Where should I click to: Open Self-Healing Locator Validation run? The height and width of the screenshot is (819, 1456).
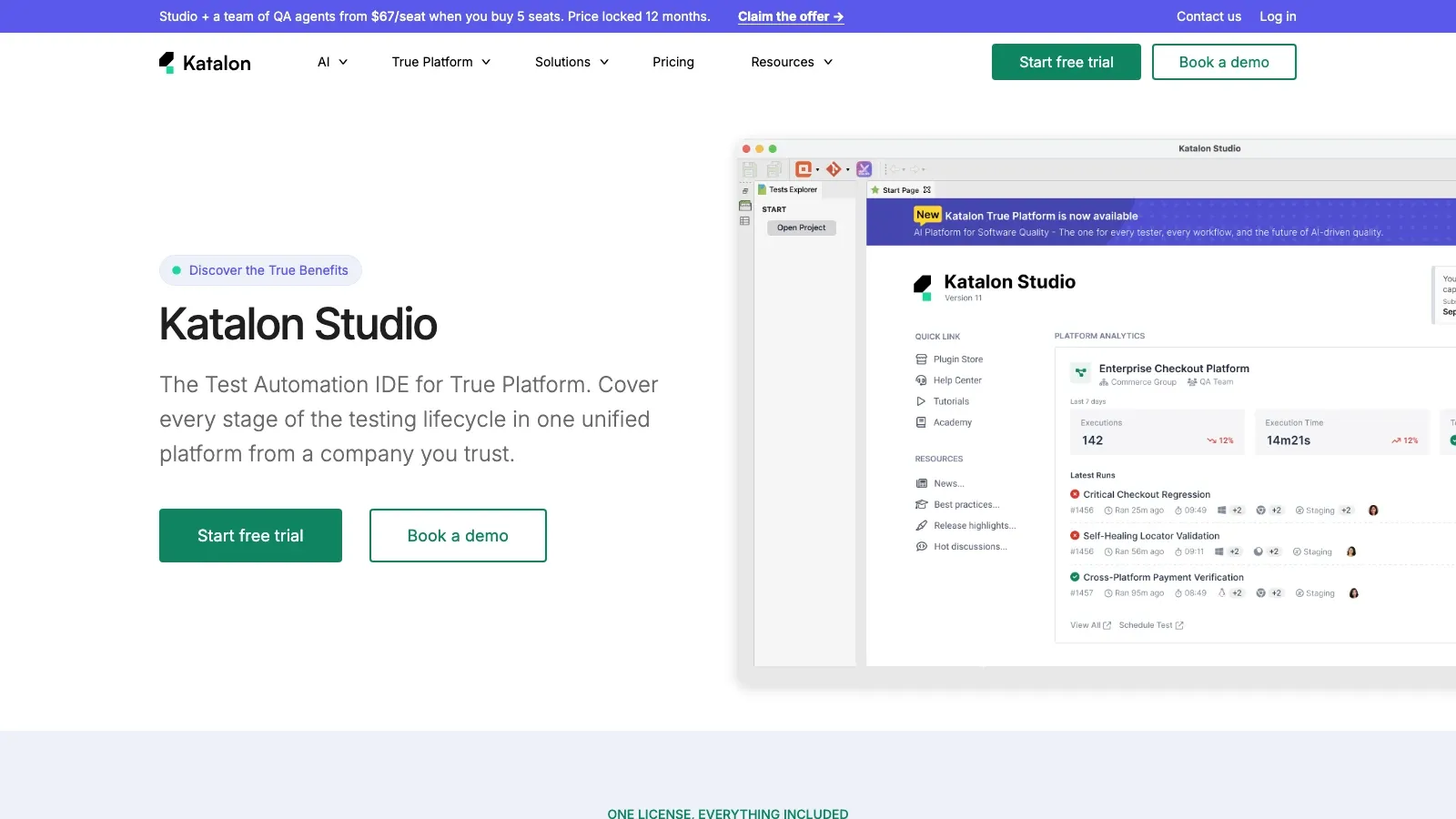tap(1151, 536)
